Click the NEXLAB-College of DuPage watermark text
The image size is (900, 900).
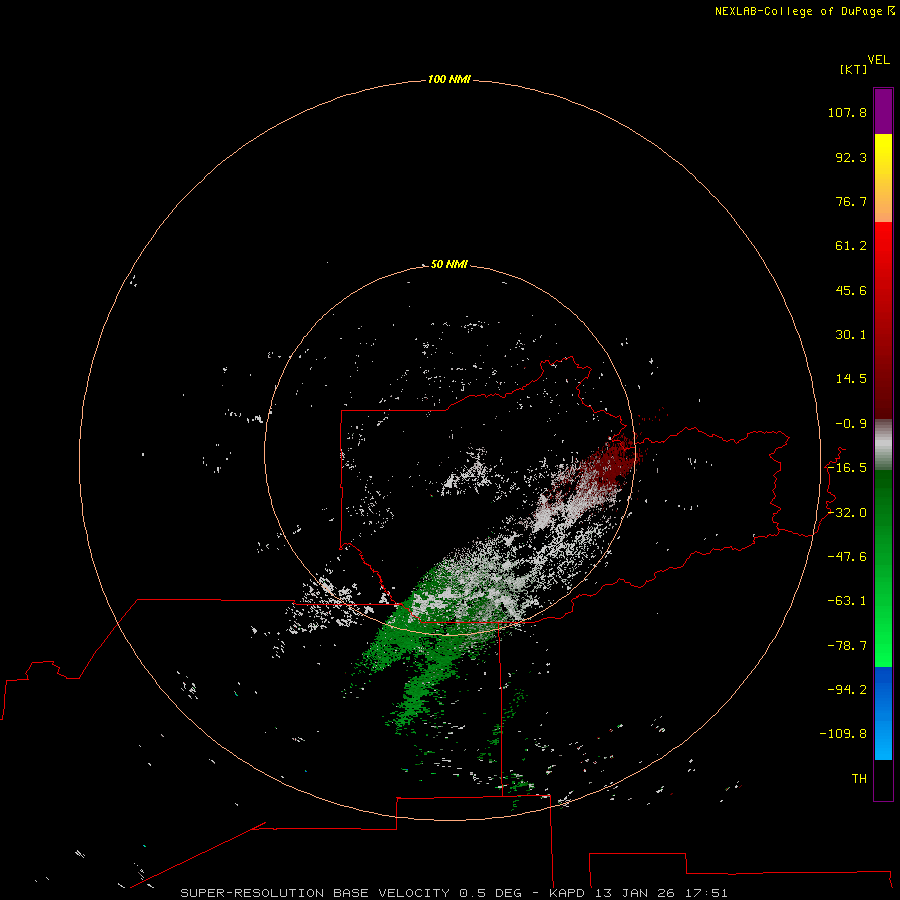(x=798, y=11)
